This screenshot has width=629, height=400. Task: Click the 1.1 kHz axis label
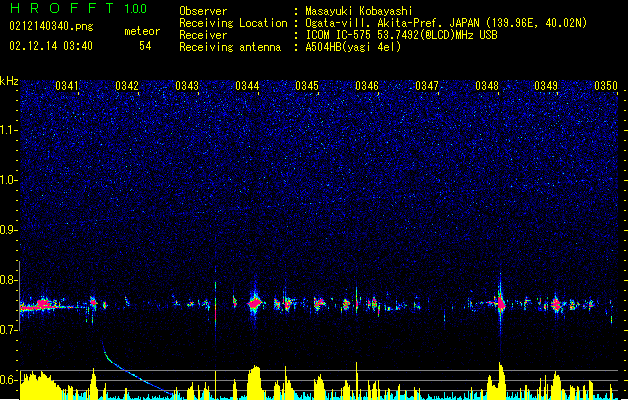coord(9,130)
